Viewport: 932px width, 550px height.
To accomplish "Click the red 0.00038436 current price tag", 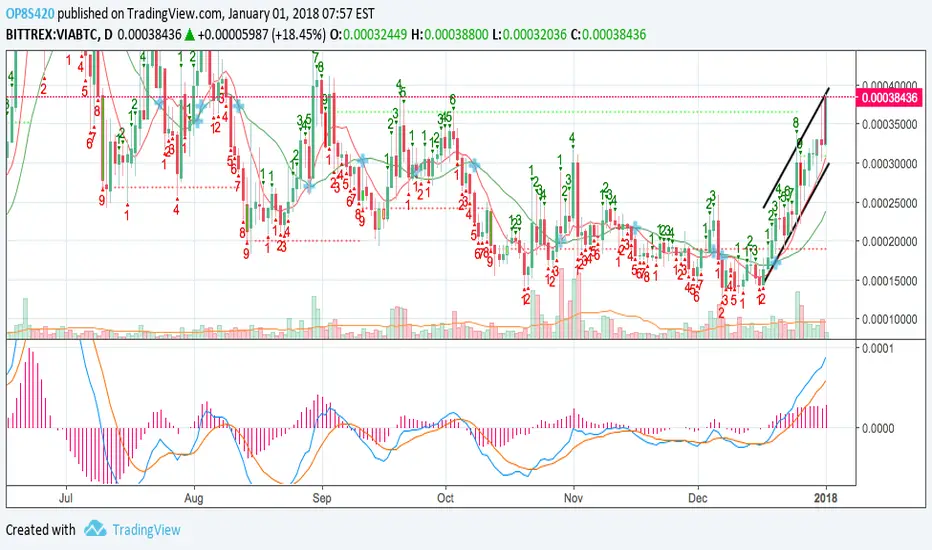I will click(889, 98).
